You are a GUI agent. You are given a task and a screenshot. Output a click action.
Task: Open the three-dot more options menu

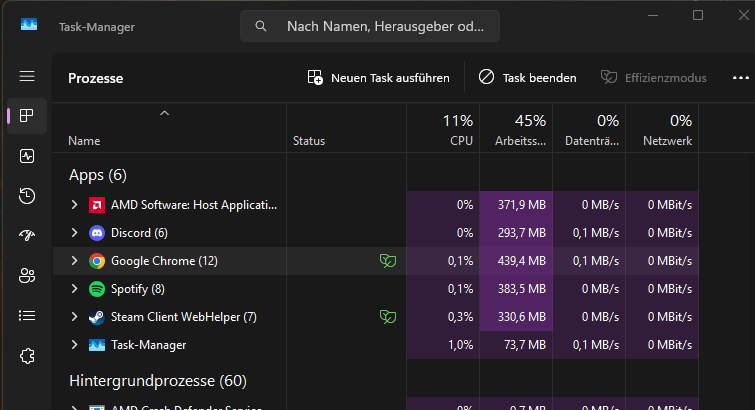point(740,77)
